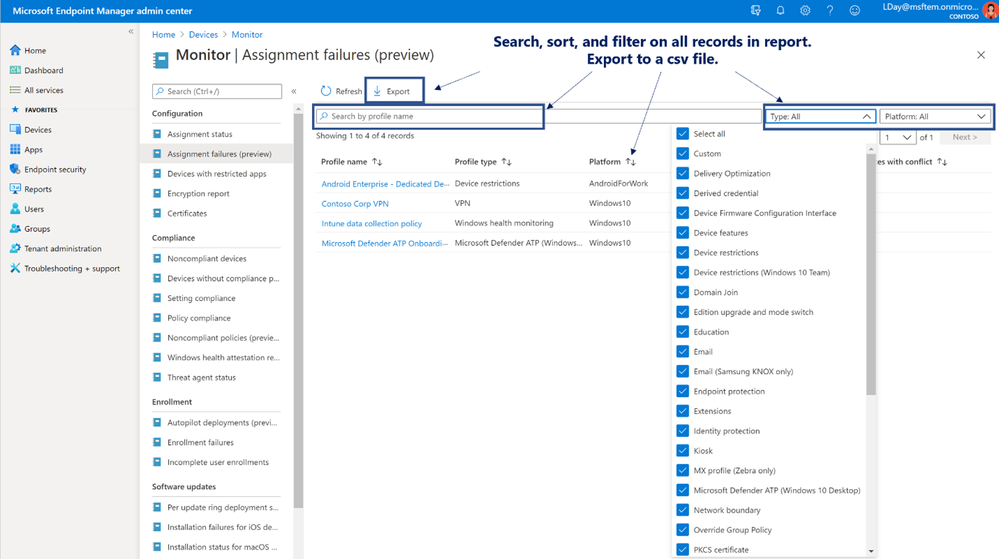Uncheck the Endpoint protection checkbox
This screenshot has height=559, width=999.
tap(682, 391)
